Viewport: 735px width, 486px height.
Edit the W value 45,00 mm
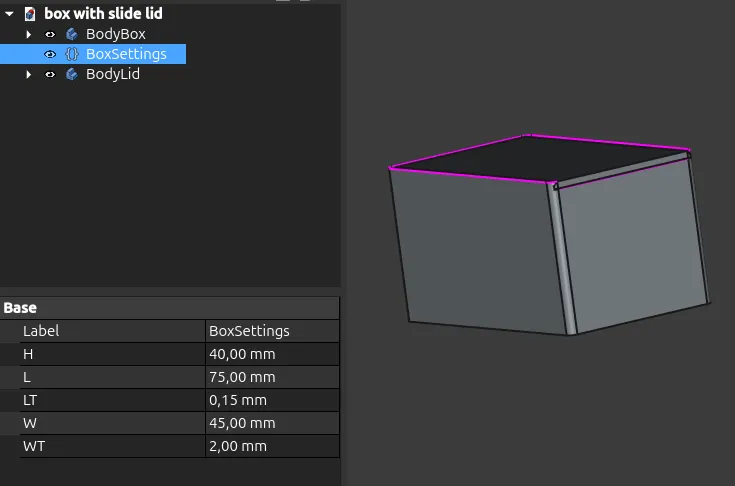[272, 423]
